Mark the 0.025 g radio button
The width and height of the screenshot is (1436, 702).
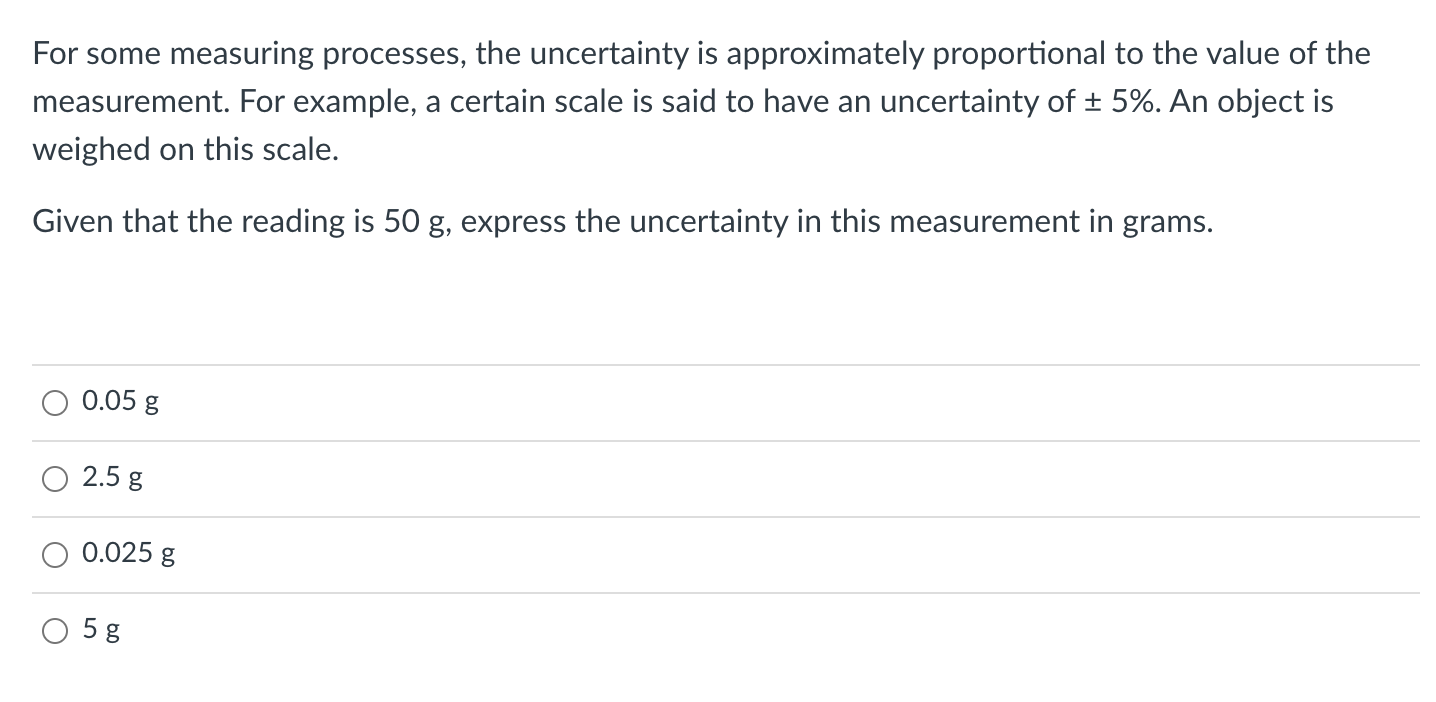[55, 555]
